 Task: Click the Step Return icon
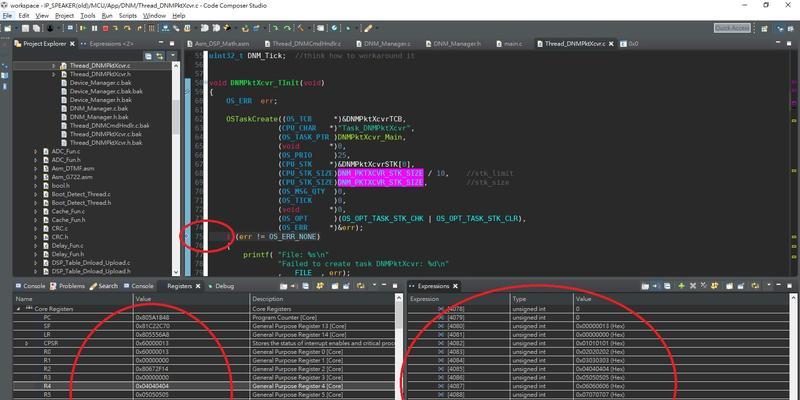pos(139,29)
